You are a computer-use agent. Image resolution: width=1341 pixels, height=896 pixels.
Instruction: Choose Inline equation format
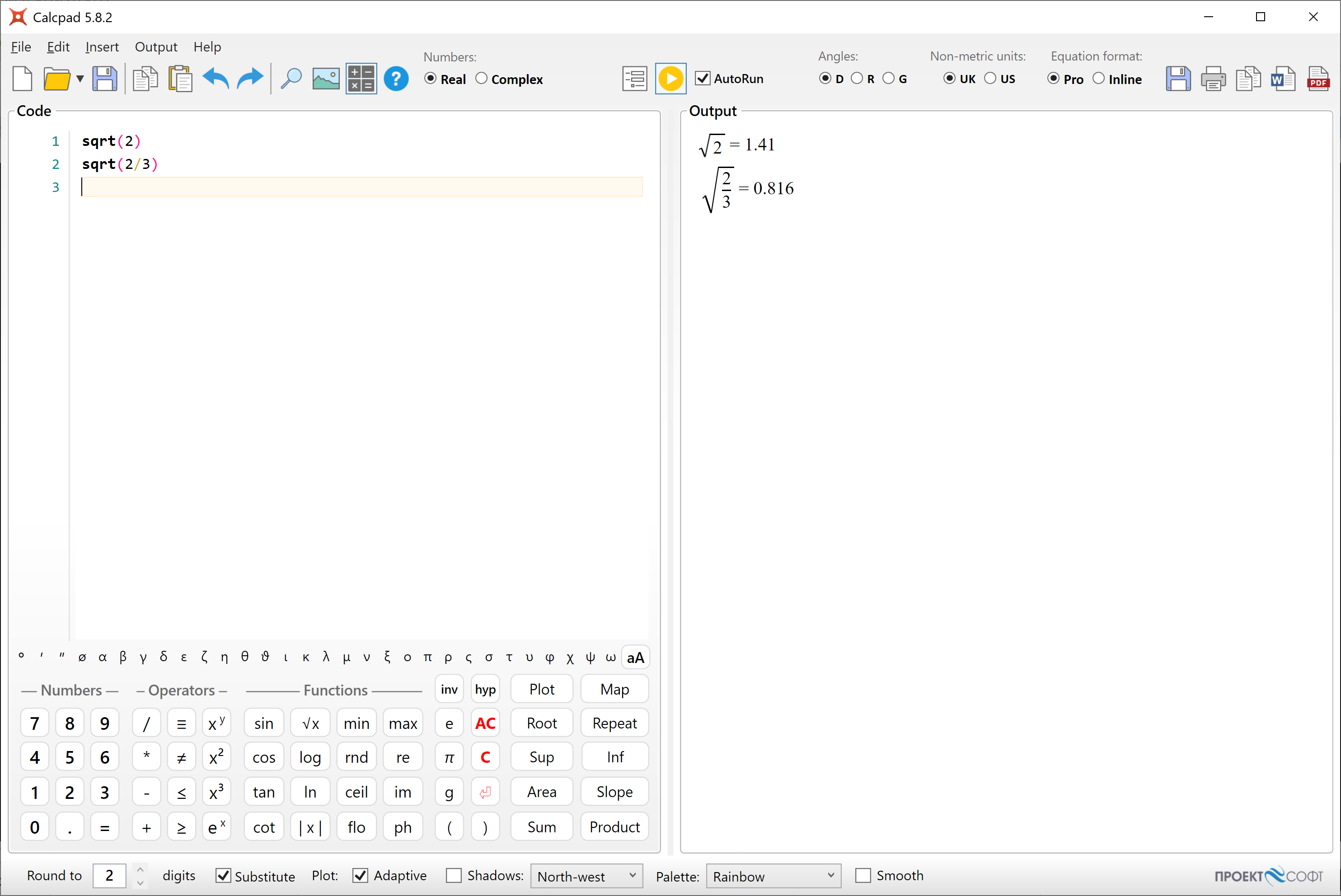[x=1117, y=79]
